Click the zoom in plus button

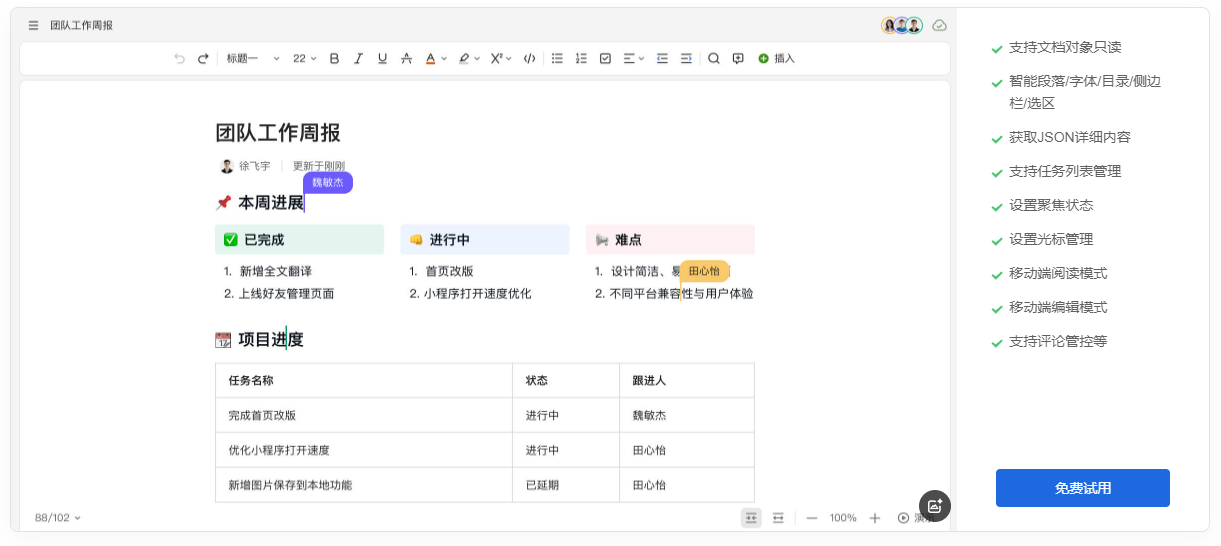pyautogui.click(x=875, y=518)
